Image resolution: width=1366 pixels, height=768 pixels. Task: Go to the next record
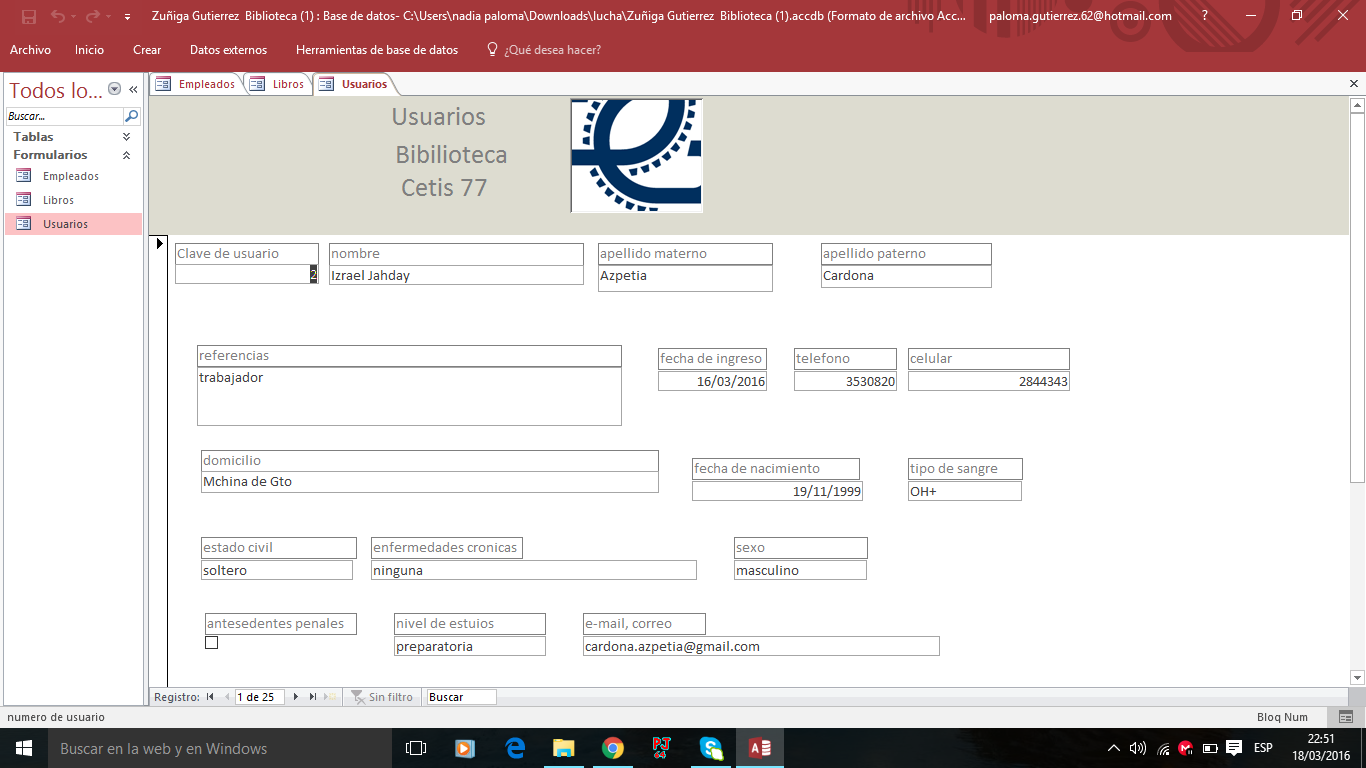point(295,697)
